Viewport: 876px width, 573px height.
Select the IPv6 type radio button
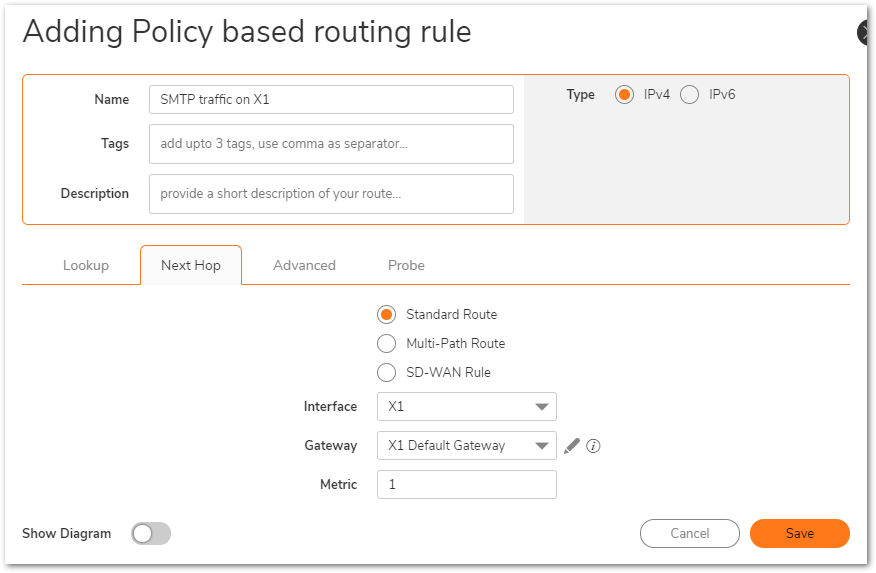click(x=689, y=94)
